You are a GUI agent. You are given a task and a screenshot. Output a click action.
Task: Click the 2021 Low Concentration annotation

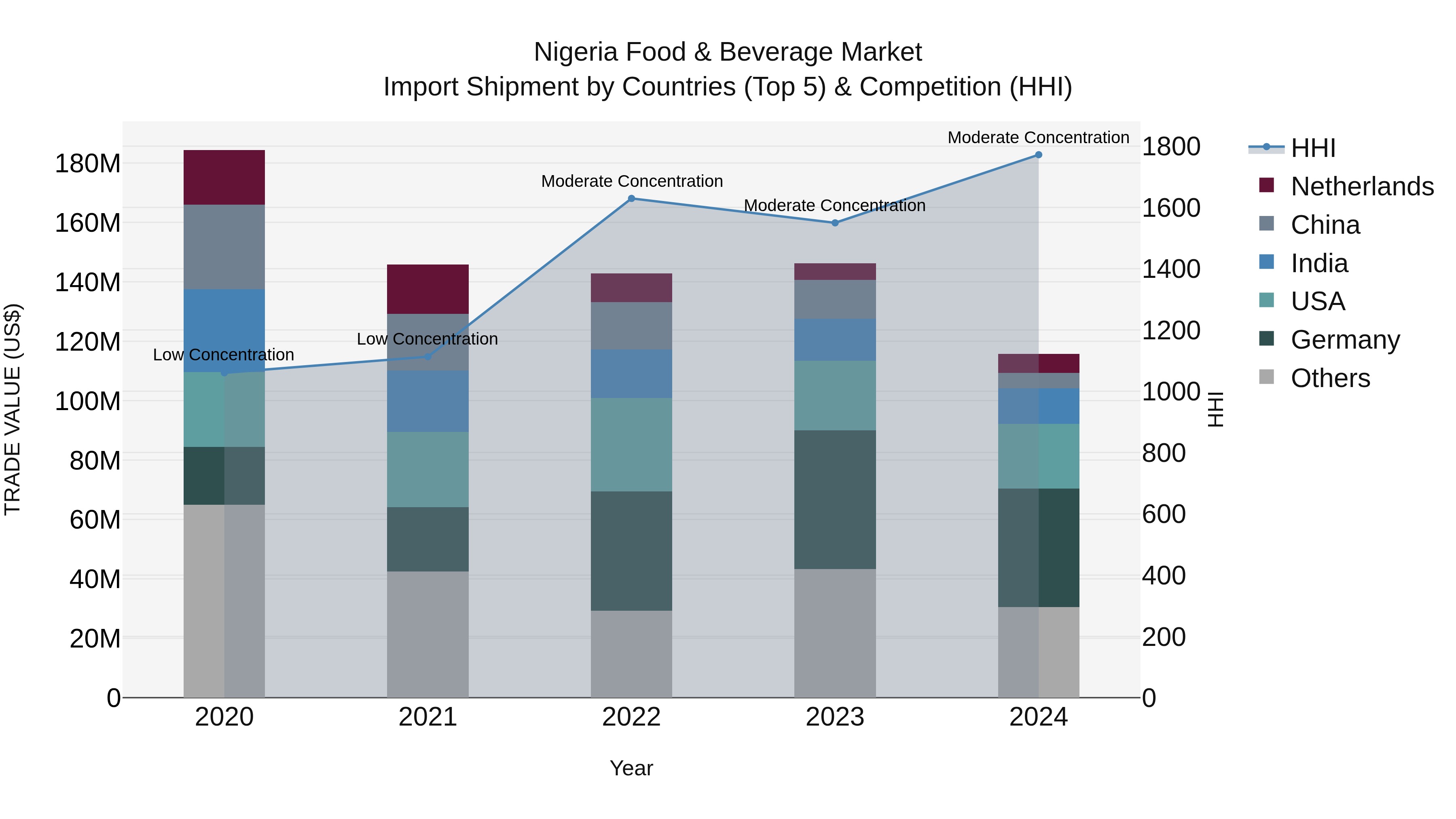(427, 339)
